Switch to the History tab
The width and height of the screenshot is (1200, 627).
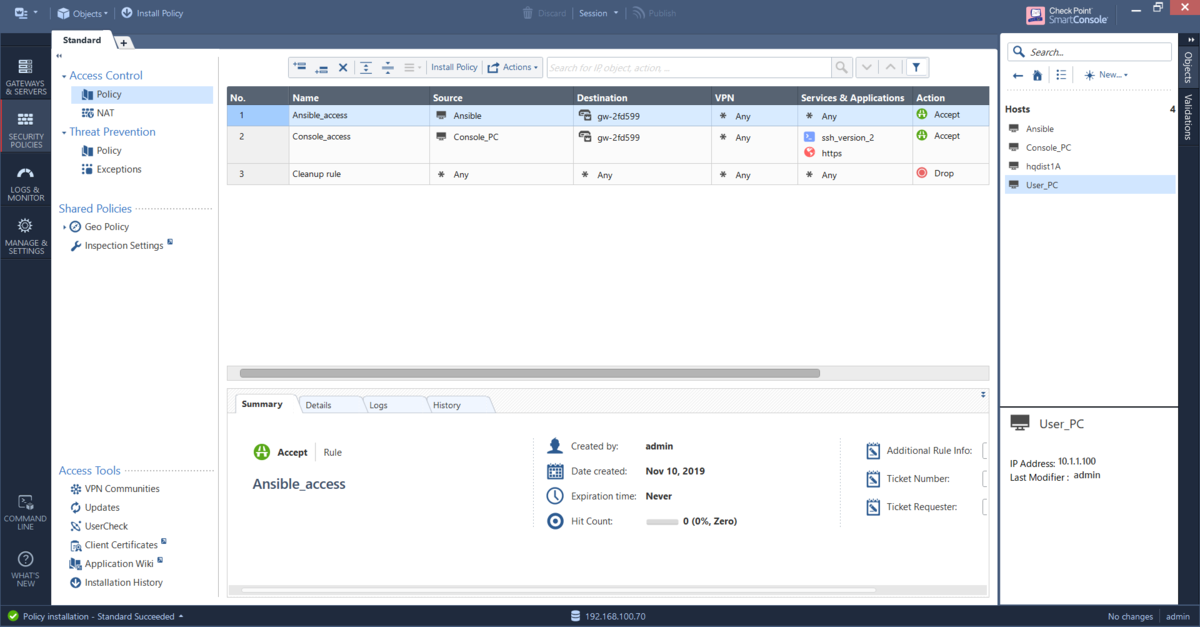tap(447, 405)
